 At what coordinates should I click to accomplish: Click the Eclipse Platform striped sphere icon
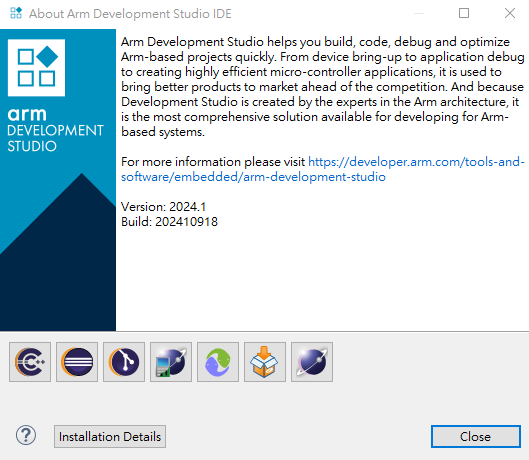[x=77, y=362]
